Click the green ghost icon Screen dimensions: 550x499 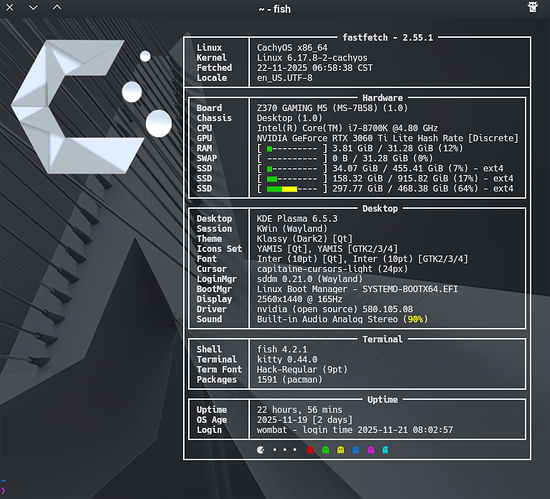click(x=326, y=450)
